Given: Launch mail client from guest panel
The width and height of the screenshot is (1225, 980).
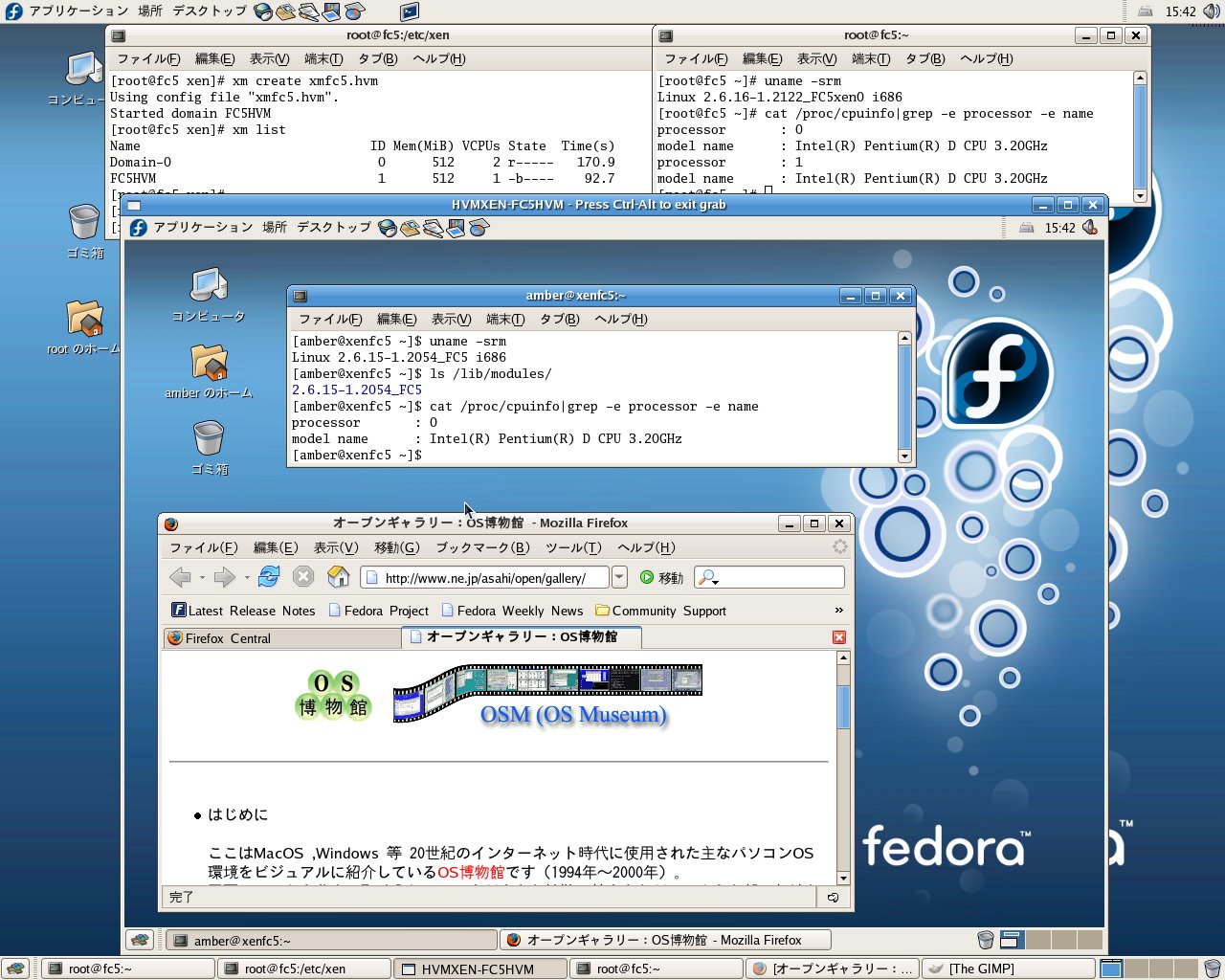Looking at the screenshot, I should (x=411, y=228).
